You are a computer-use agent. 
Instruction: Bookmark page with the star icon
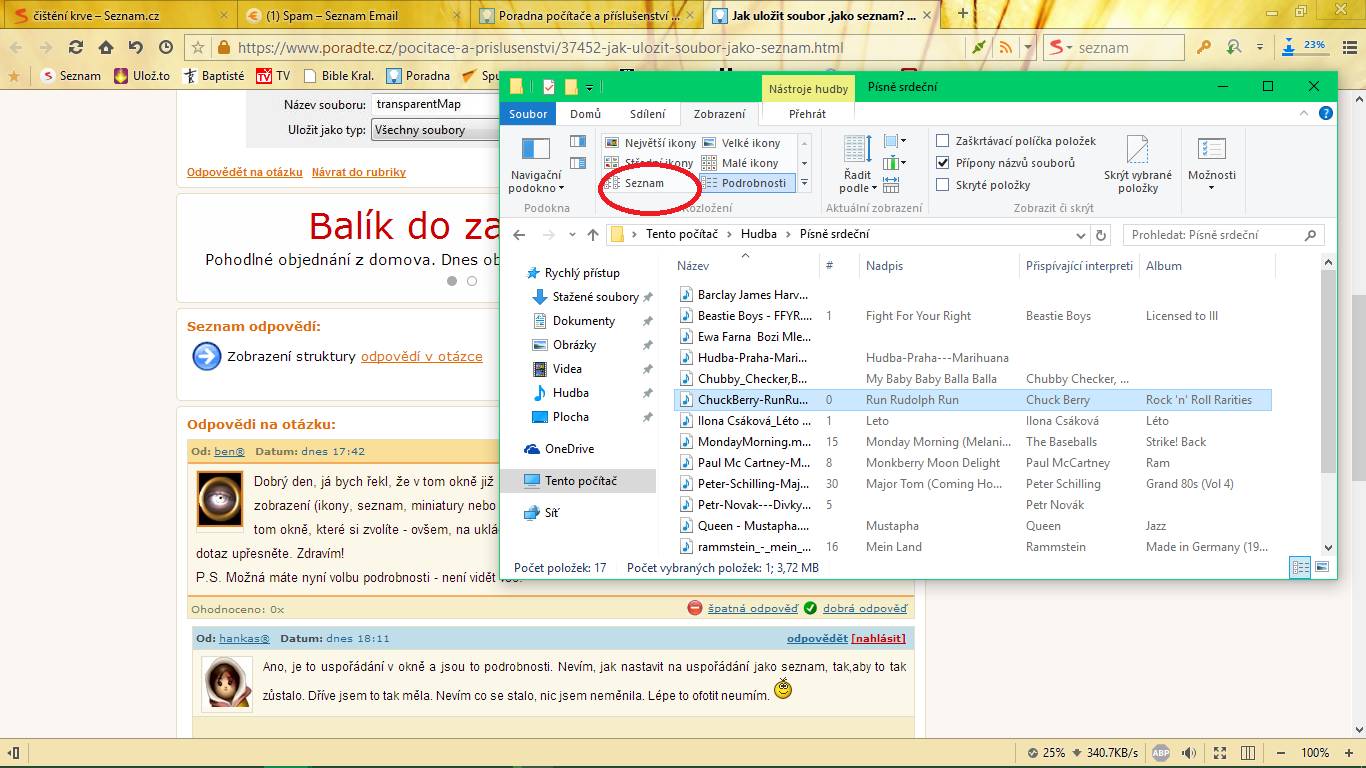pos(198,47)
